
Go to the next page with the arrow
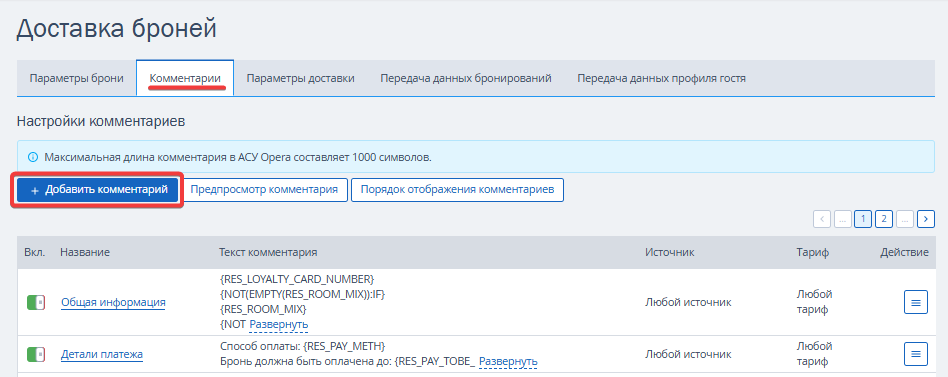(926, 219)
